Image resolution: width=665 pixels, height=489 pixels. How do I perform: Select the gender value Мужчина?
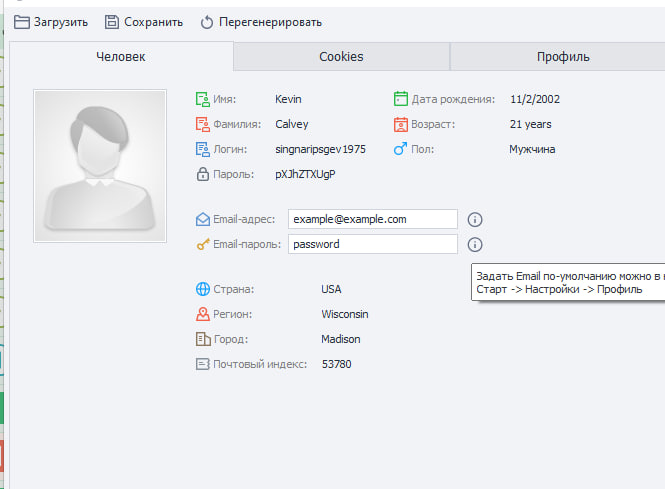[x=532, y=149]
